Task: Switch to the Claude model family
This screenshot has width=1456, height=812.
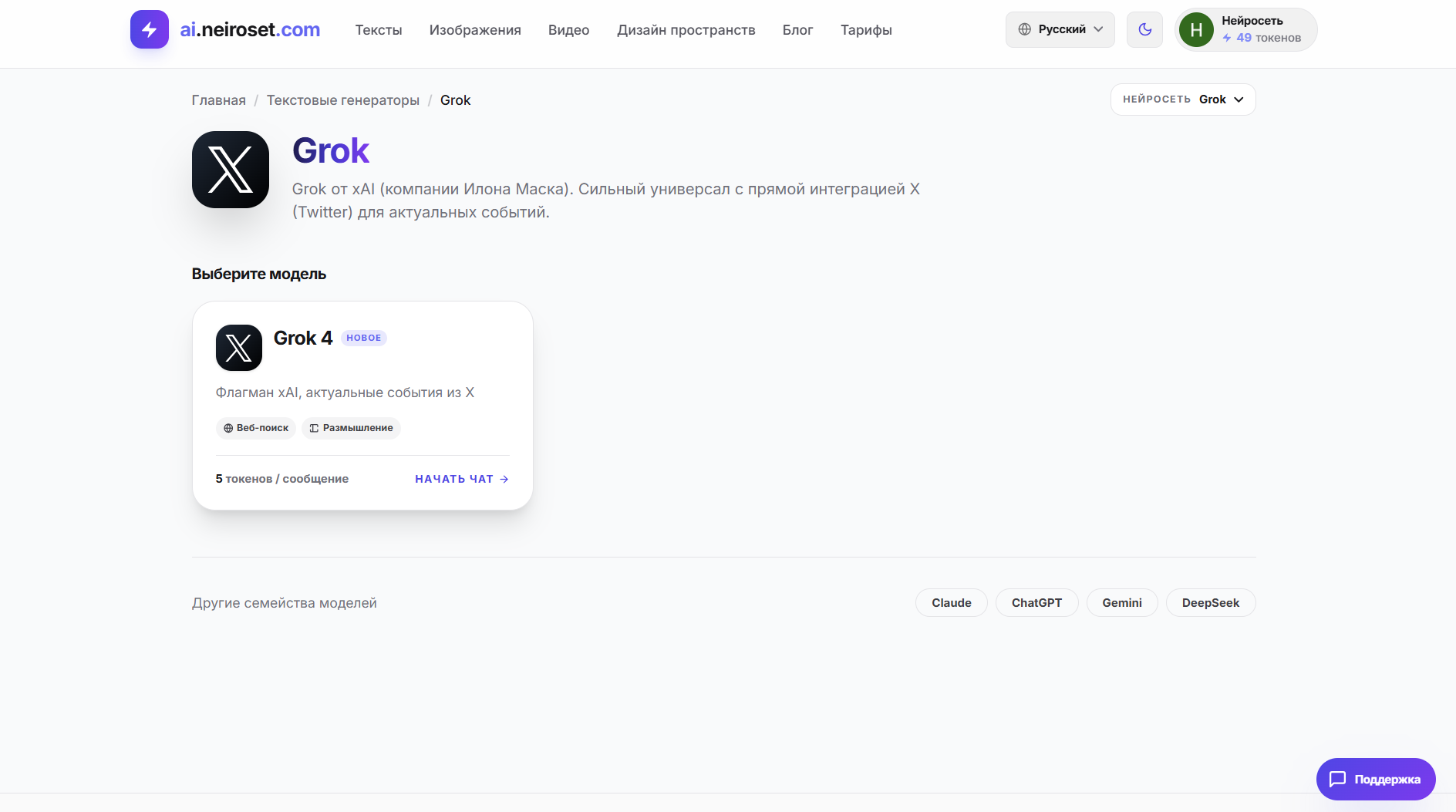Action: [952, 603]
